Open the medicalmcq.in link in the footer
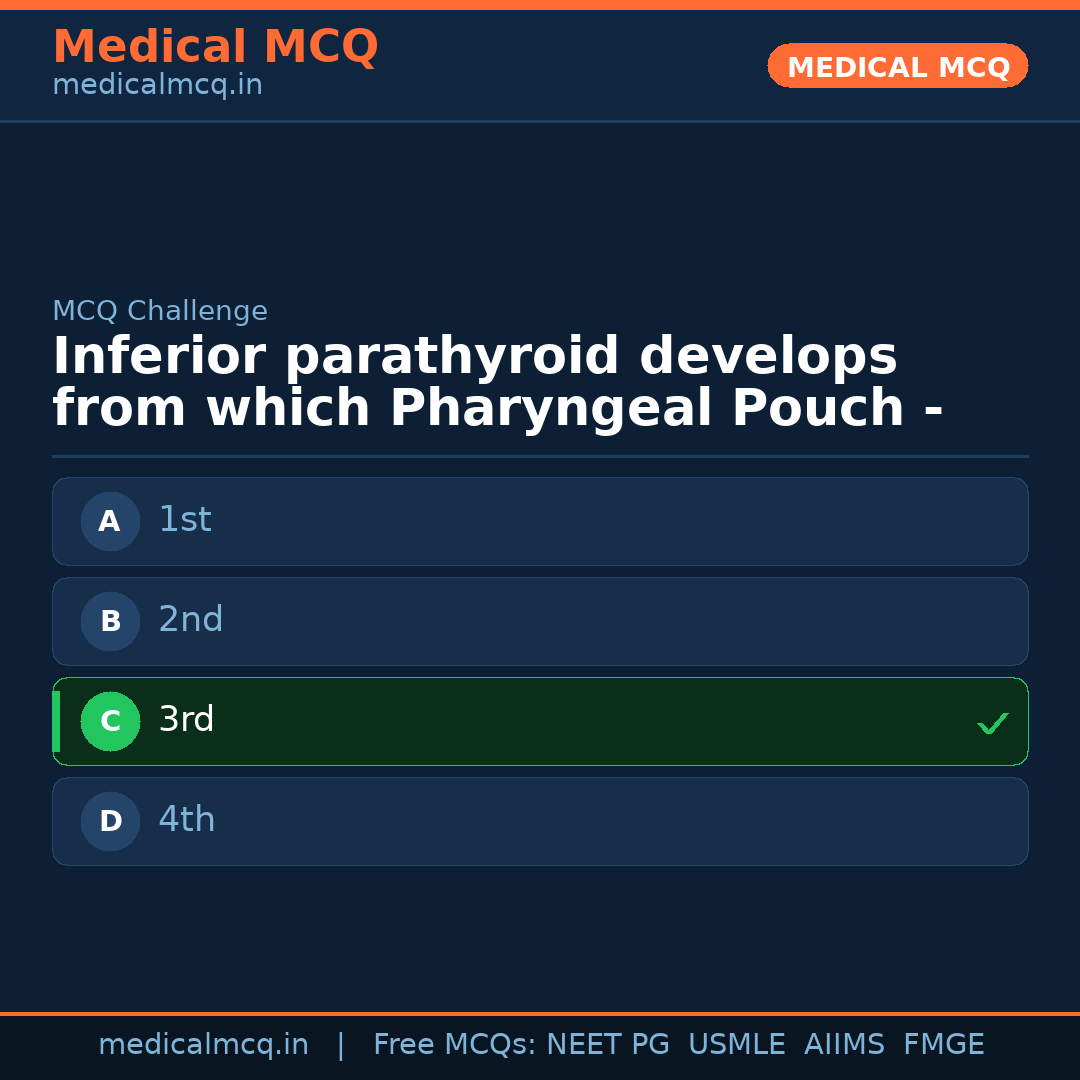The height and width of the screenshot is (1080, 1080). click(x=203, y=1045)
